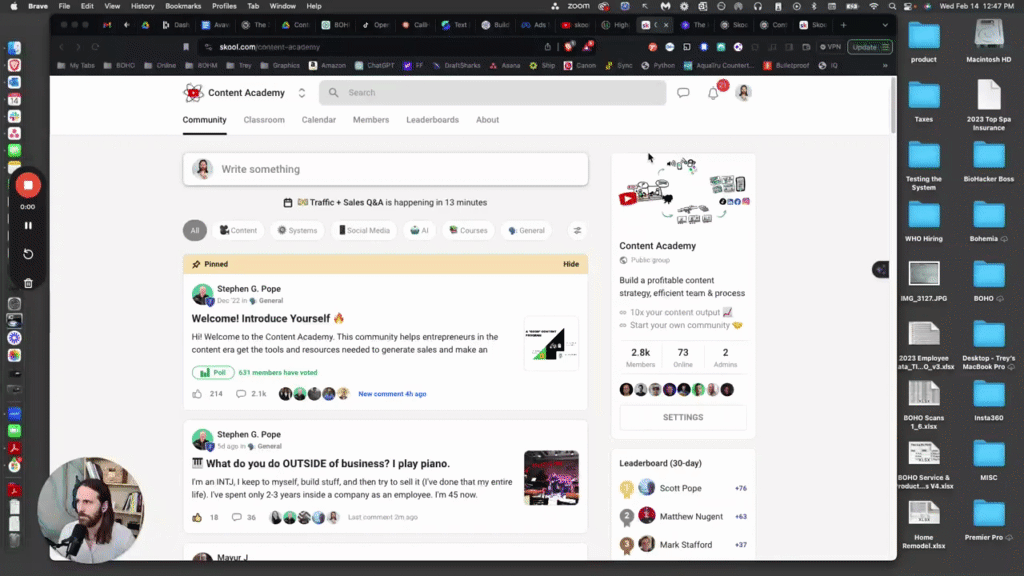This screenshot has width=1024, height=576.
Task: Open the piano post thumbnail
Action: tap(551, 477)
